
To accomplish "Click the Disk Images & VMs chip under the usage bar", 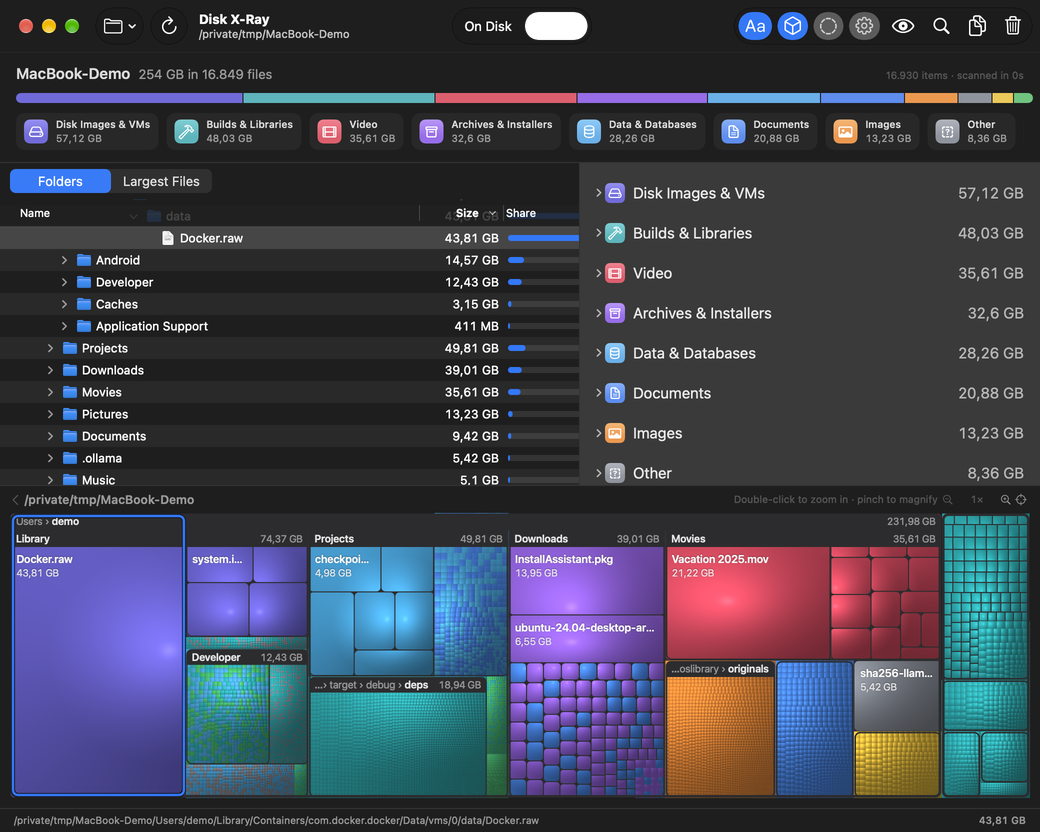I will (x=87, y=131).
